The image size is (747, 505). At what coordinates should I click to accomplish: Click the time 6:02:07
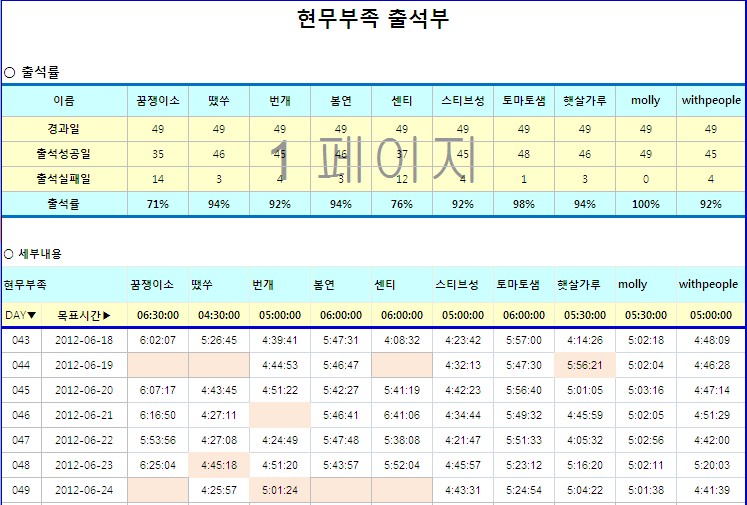(x=158, y=340)
